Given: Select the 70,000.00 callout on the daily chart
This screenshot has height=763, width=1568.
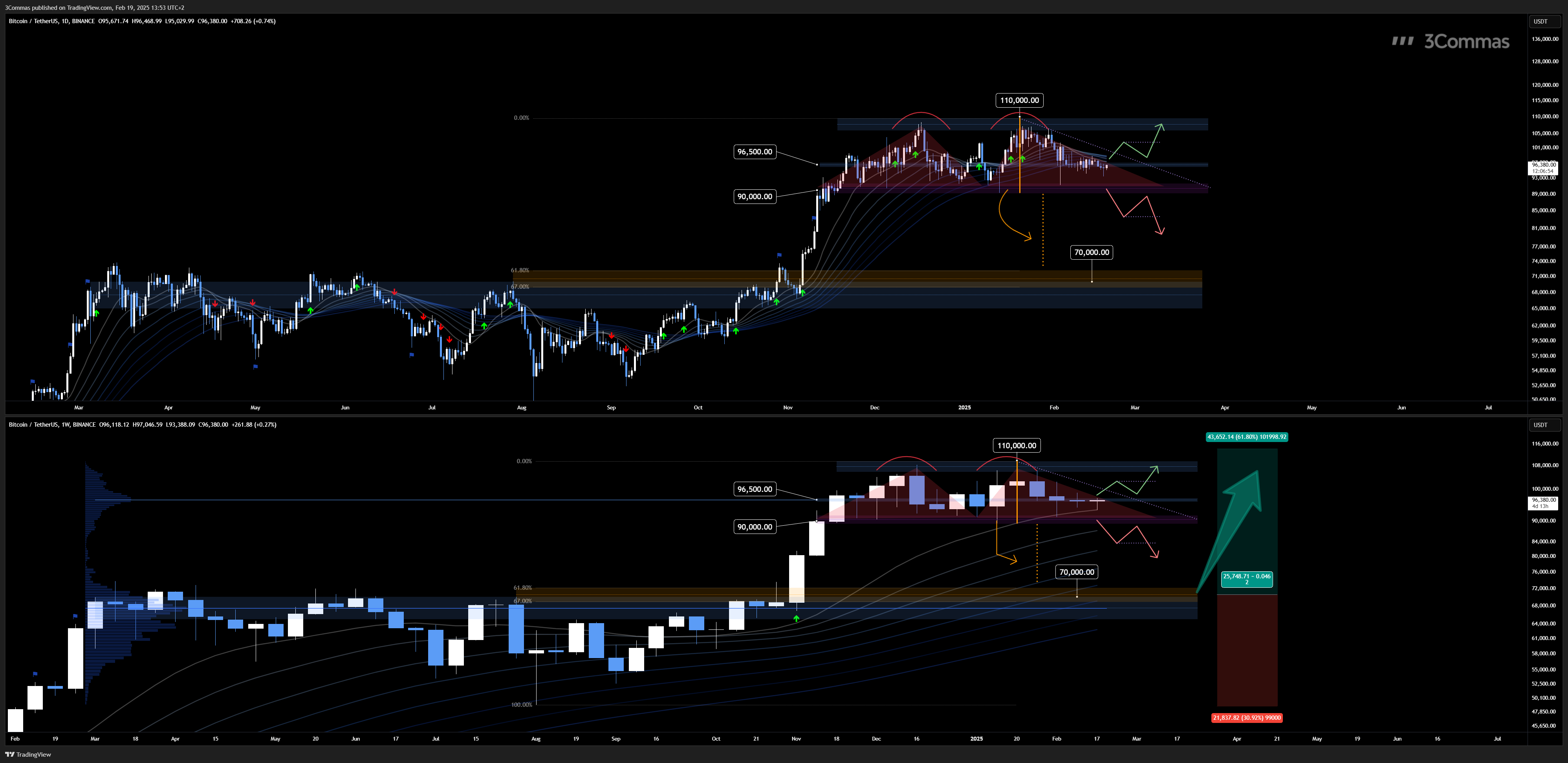Looking at the screenshot, I should pos(1092,252).
